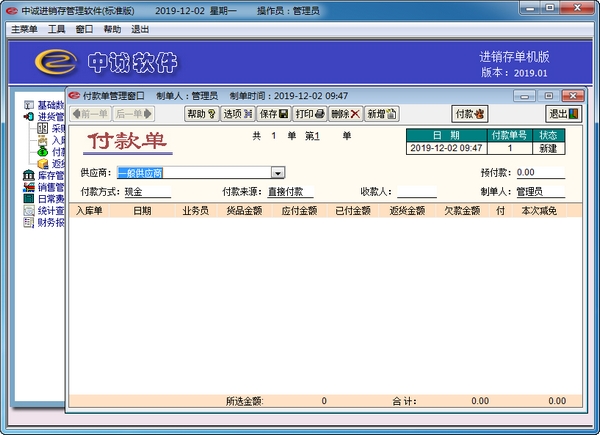The image size is (600, 435).
Task: Open 选项 options in the toolbar
Action: tap(238, 114)
